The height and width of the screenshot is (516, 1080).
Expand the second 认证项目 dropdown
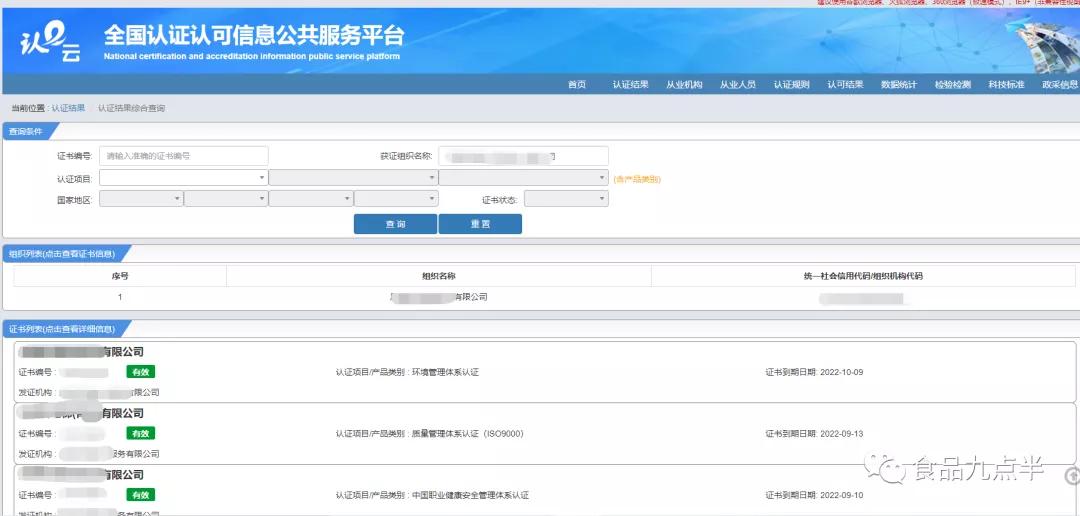click(x=353, y=178)
